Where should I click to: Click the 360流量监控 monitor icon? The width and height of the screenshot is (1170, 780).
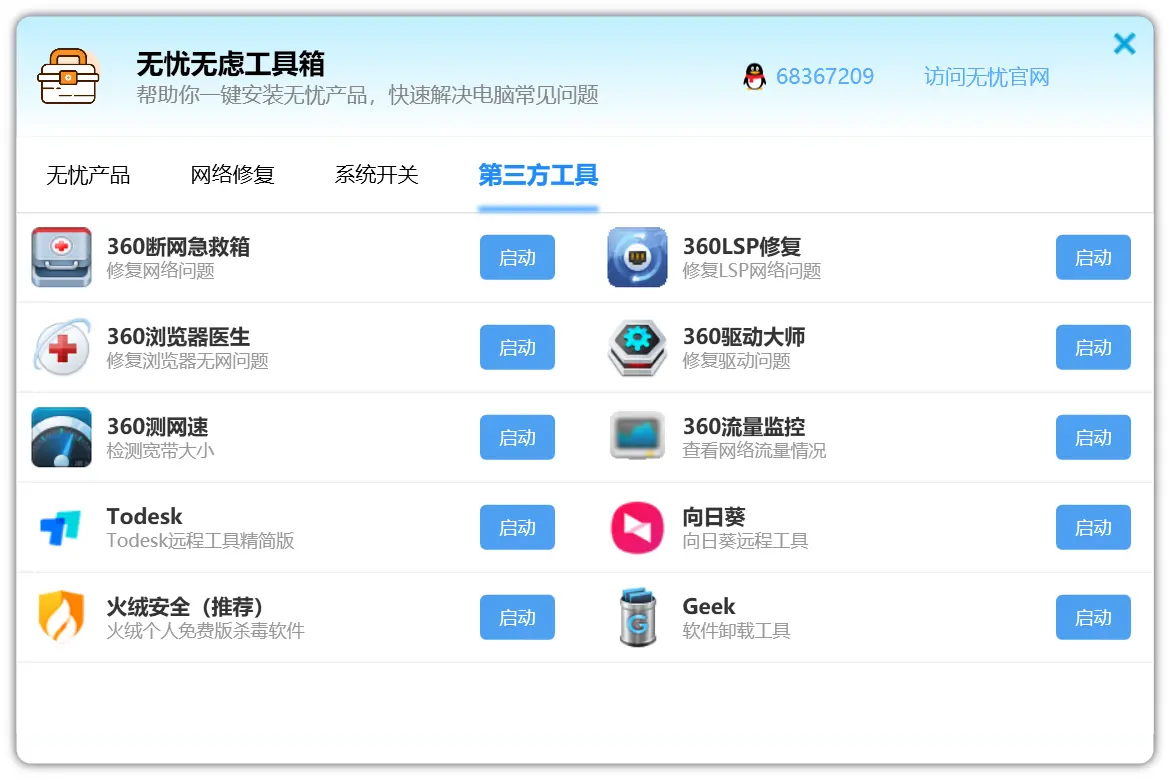click(637, 436)
